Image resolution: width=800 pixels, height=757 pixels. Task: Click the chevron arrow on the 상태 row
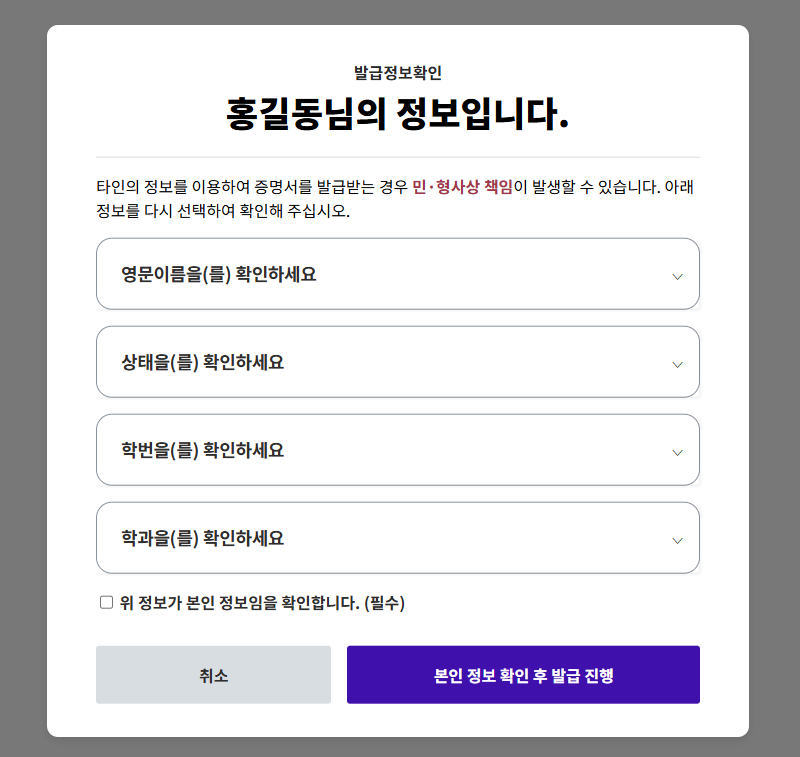[x=677, y=364]
